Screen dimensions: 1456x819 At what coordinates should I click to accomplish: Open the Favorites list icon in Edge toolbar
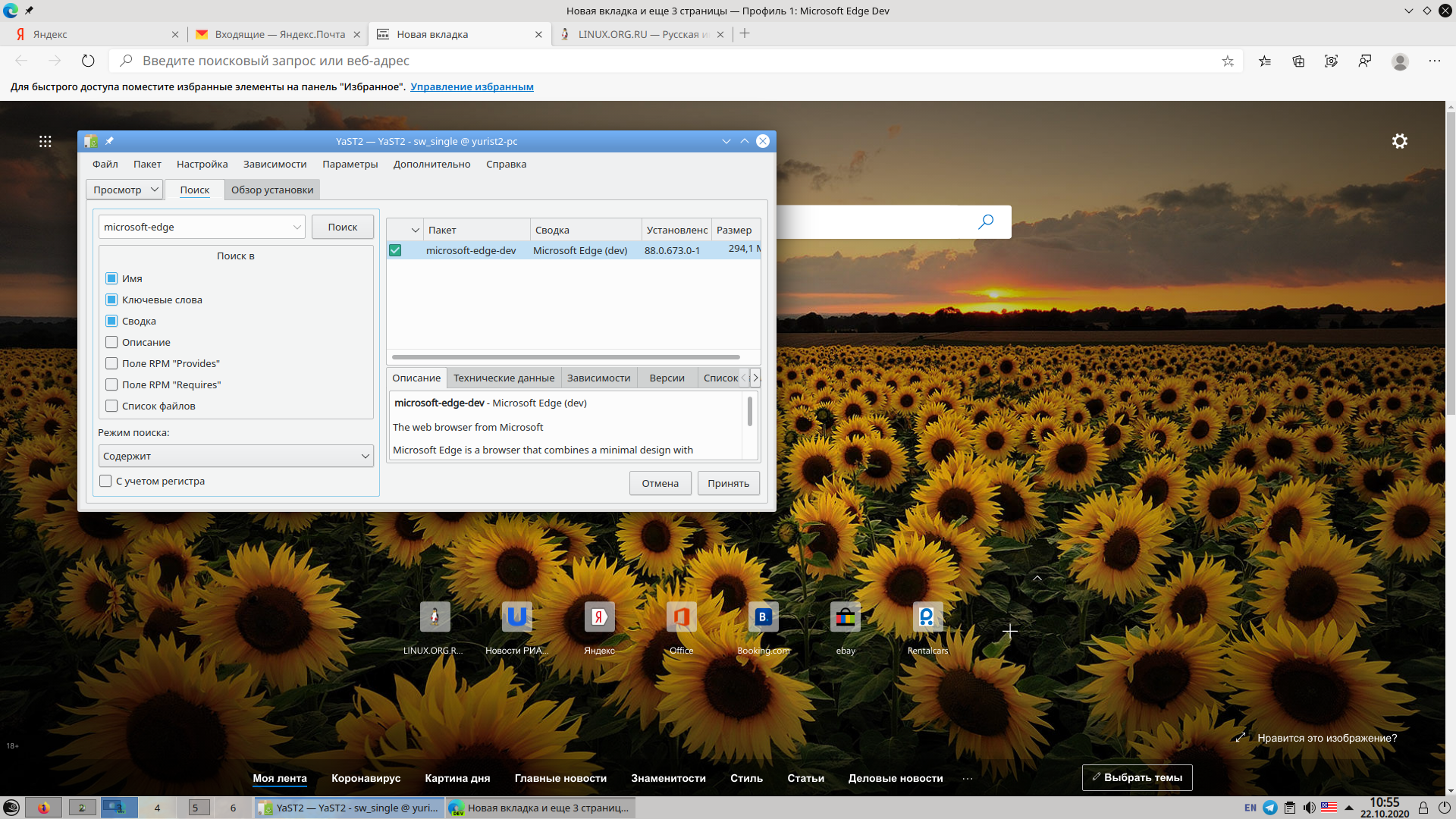[1265, 61]
